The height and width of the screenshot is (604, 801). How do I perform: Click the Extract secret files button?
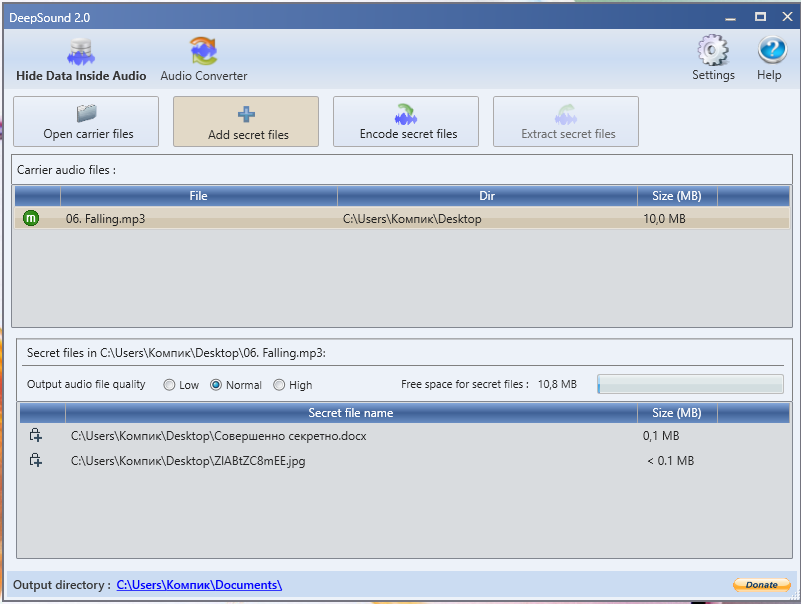(x=566, y=122)
